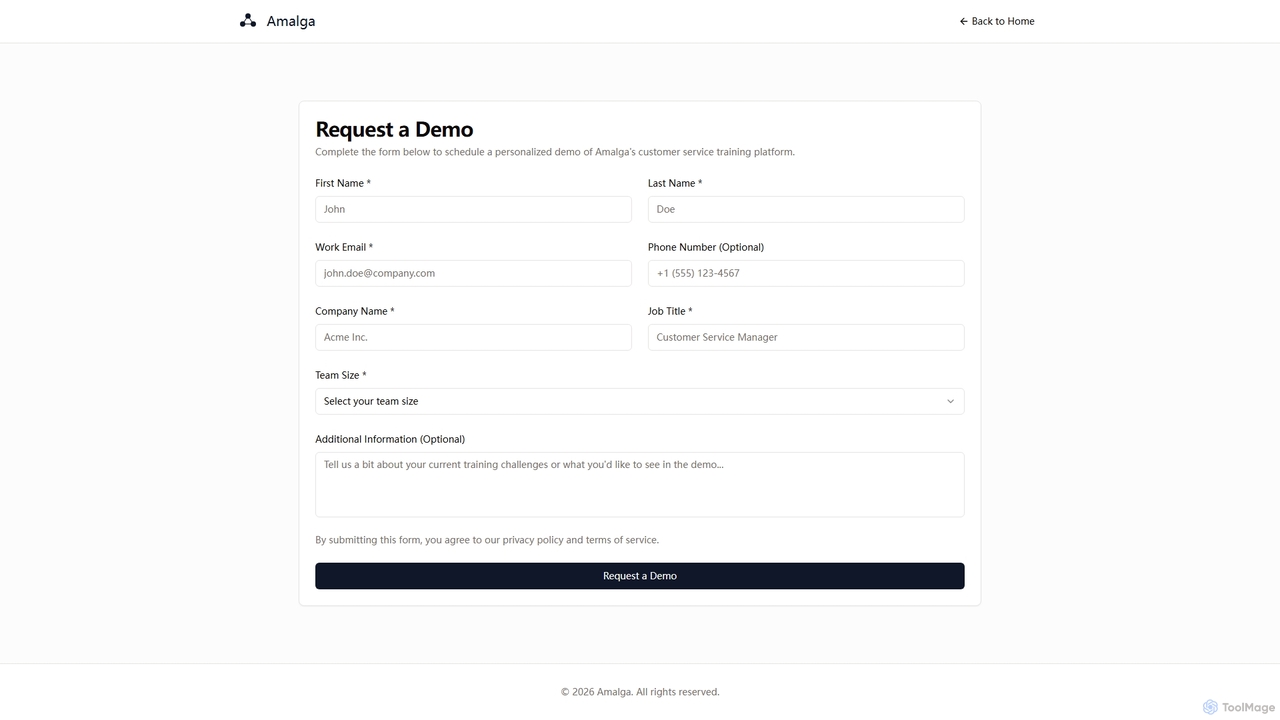Viewport: 1280px width, 720px height.
Task: Focus the First Name input field
Action: 473,209
